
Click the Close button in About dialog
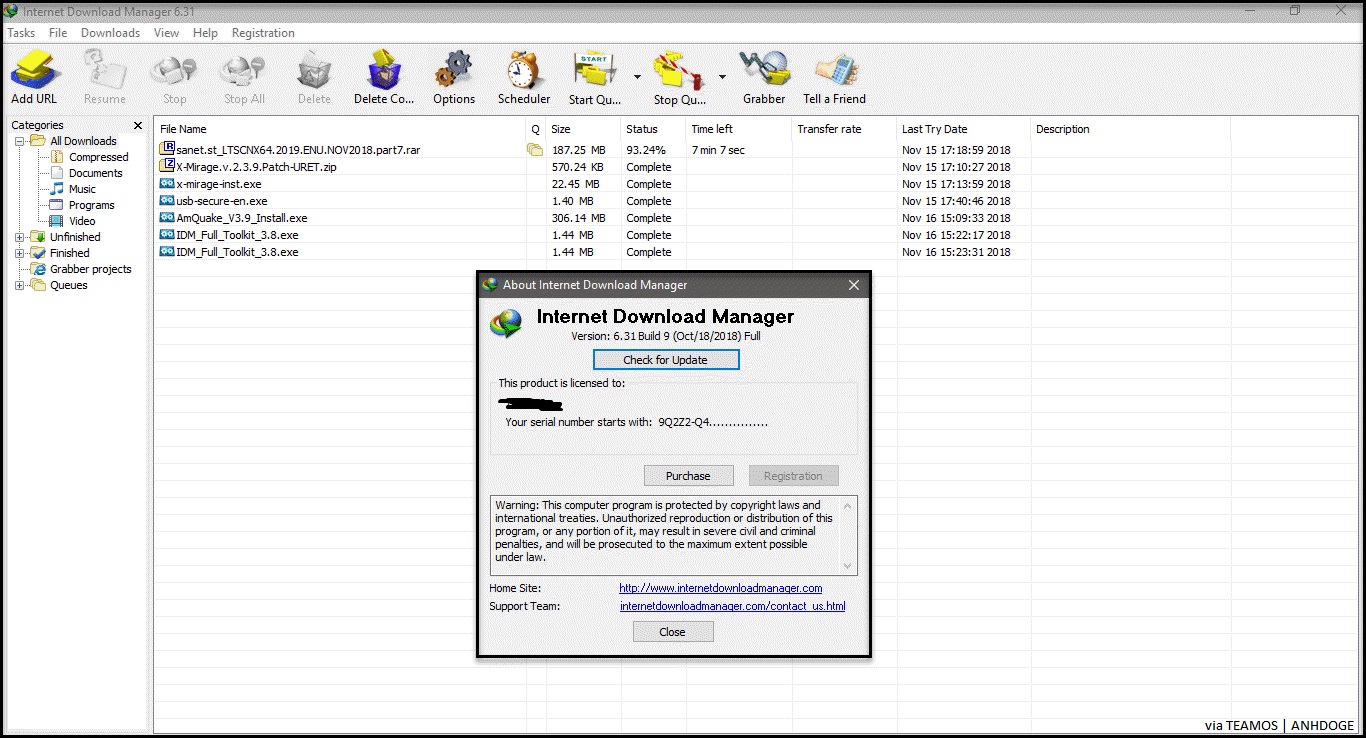click(673, 632)
